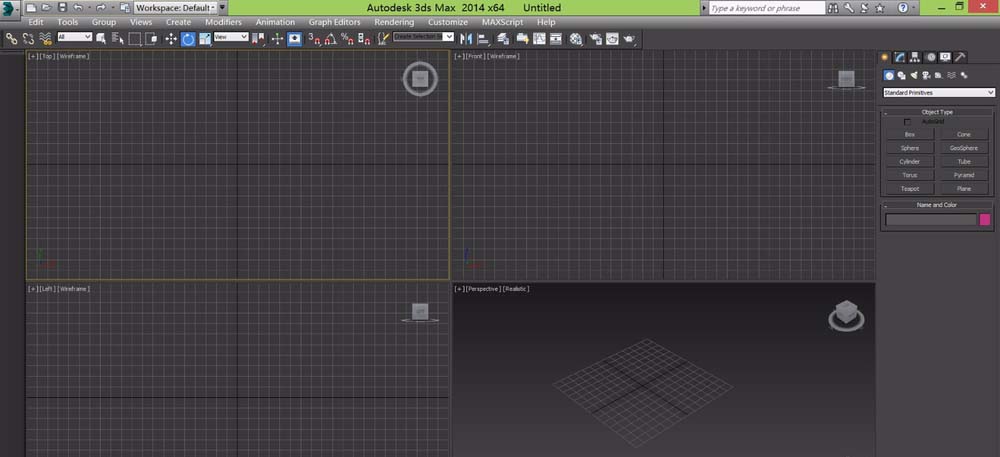Open the Rendering menu
1000x457 pixels.
tap(394, 21)
